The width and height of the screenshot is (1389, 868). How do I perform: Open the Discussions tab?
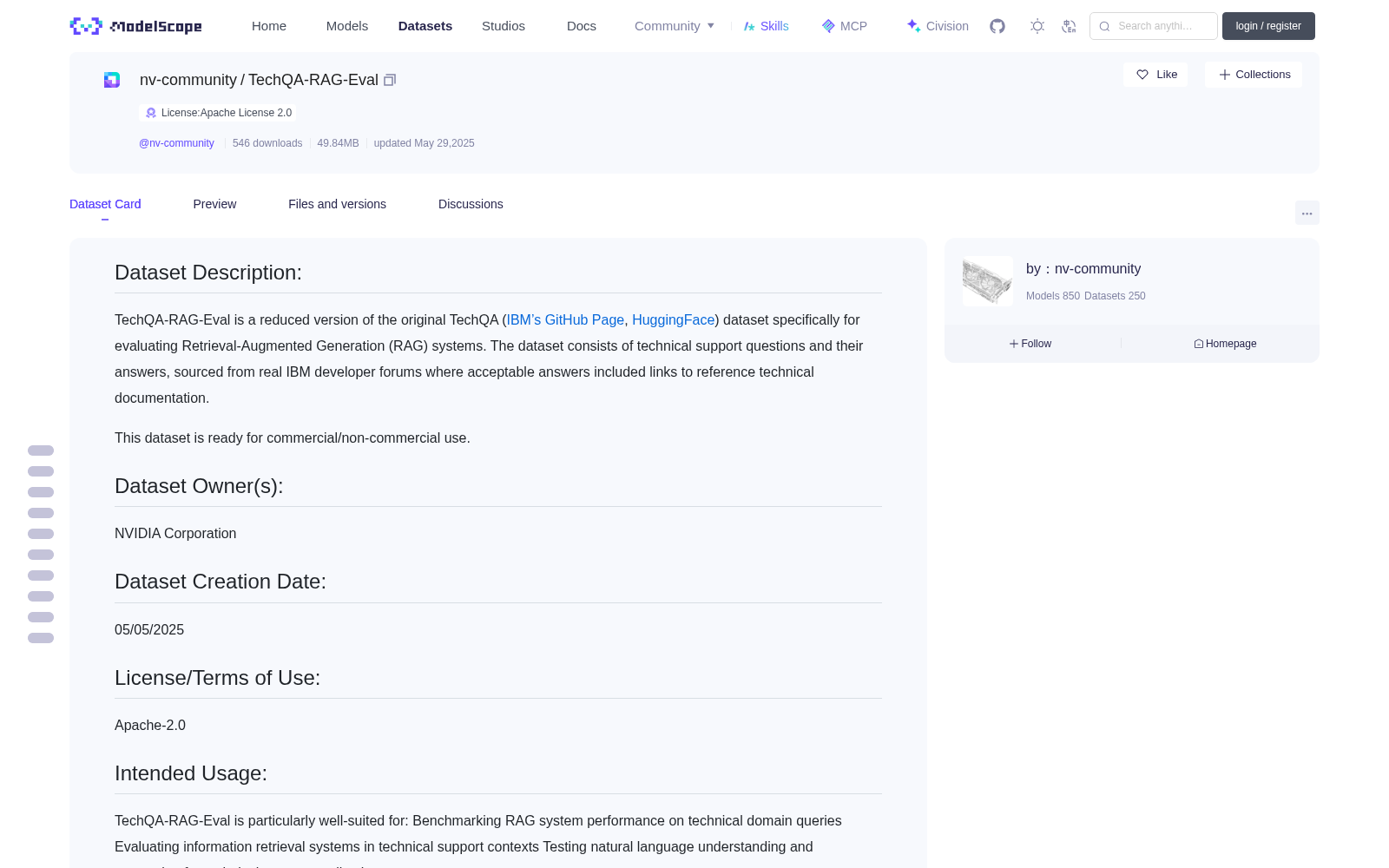point(471,204)
